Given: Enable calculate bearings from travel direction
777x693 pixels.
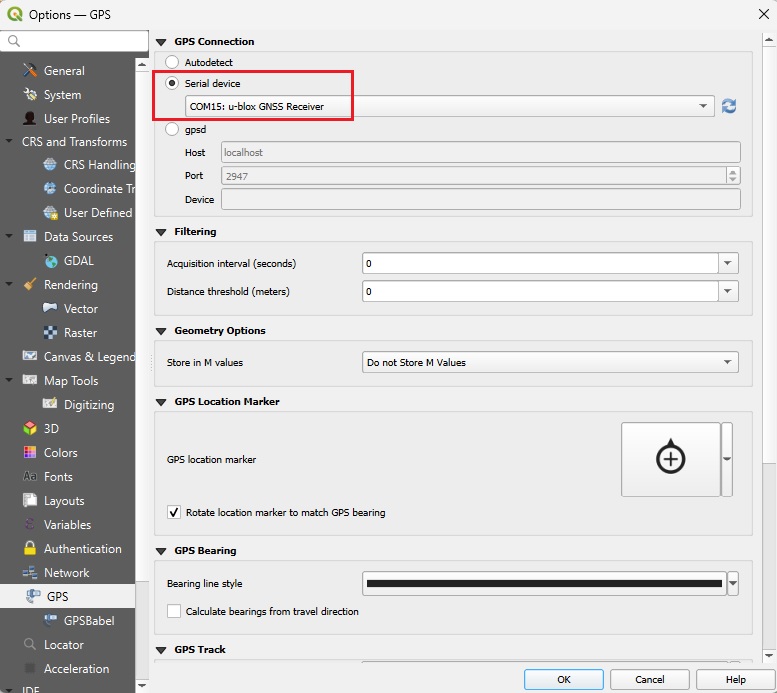Looking at the screenshot, I should (x=175, y=611).
